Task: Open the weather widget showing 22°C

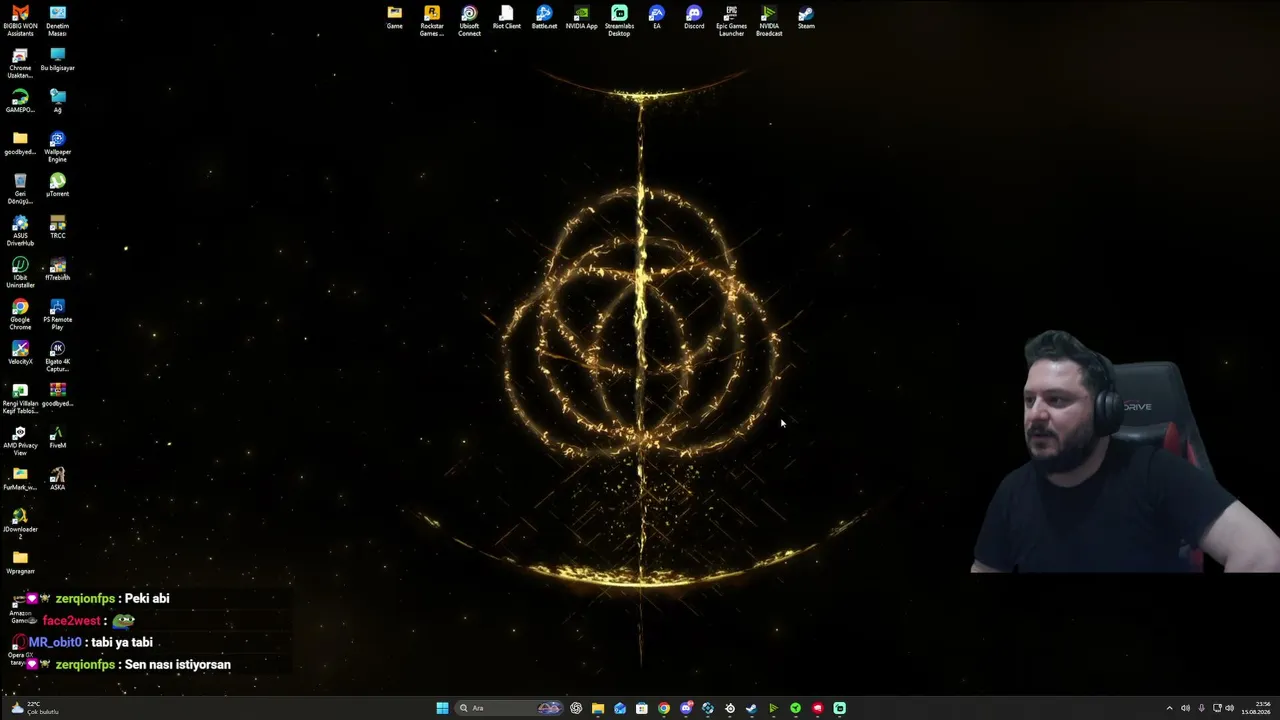Action: [x=34, y=708]
